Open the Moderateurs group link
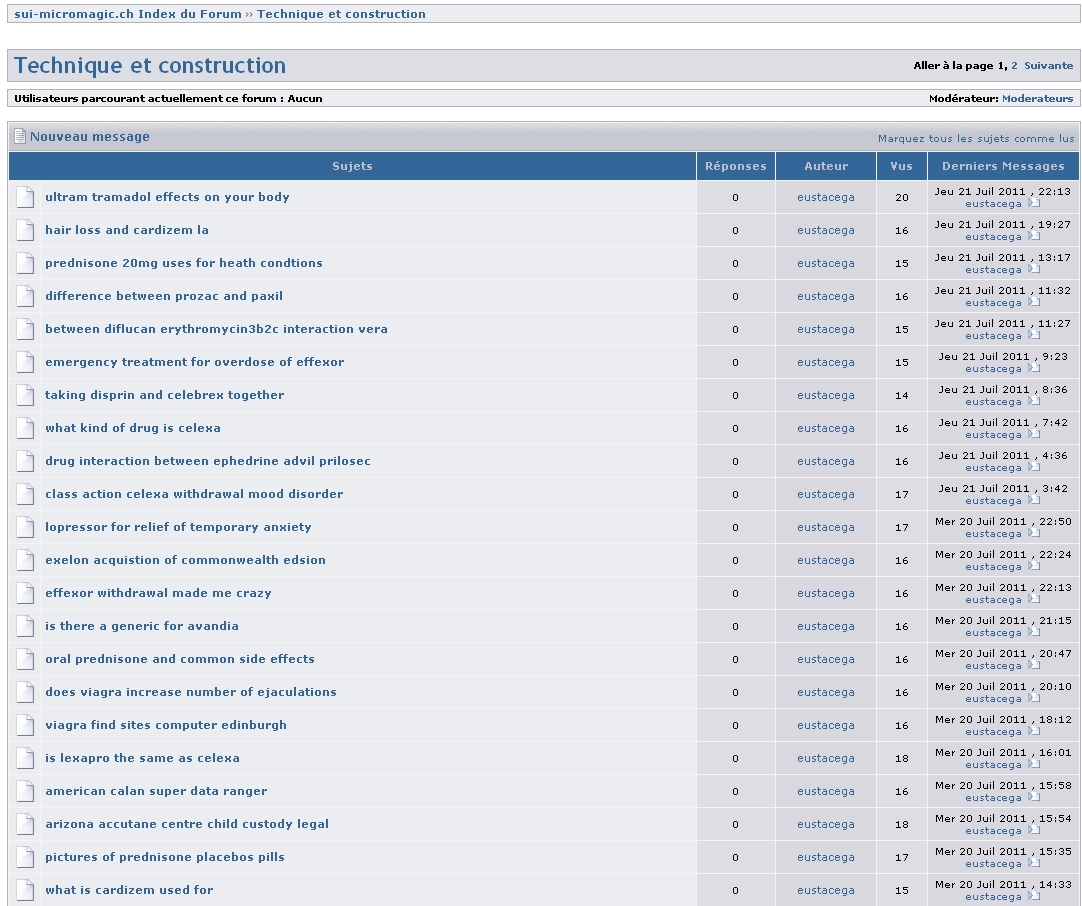Screen dimensions: 1082x906 [x=1037, y=99]
